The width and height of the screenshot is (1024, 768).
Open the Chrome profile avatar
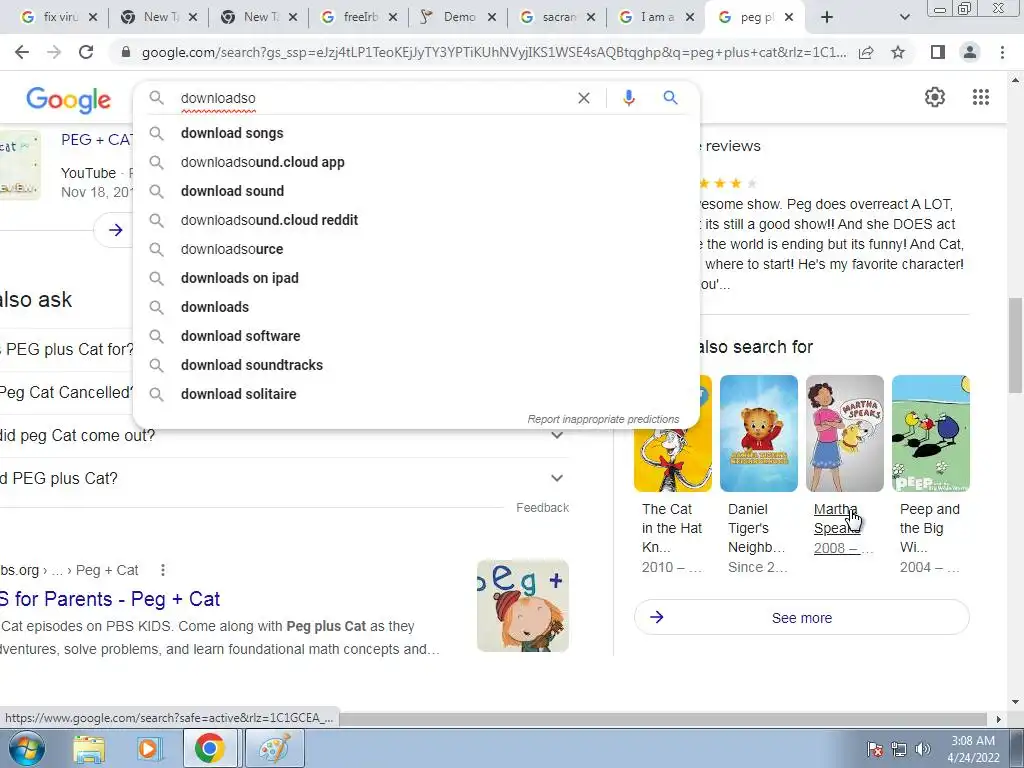coord(970,52)
